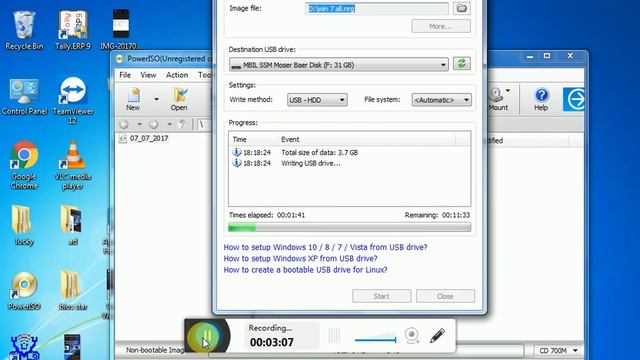Browse for image file with folder icon
The width and height of the screenshot is (640, 360).
click(461, 8)
